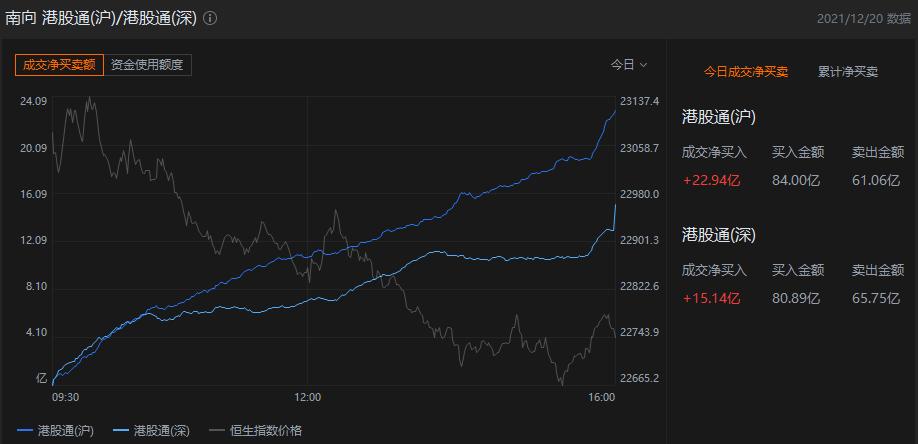Screen dimensions: 918x444
Task: Click the 23137.4 index axis label
Action: click(x=640, y=101)
